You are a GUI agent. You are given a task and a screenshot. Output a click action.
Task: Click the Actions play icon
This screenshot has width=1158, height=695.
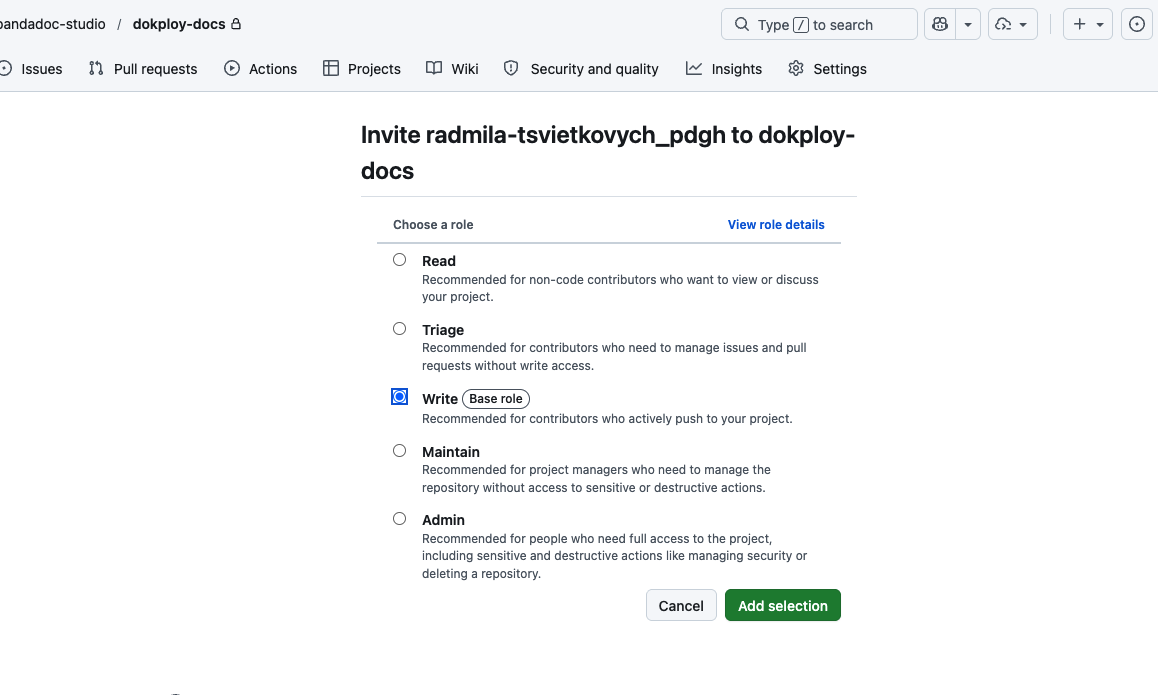pos(232,68)
